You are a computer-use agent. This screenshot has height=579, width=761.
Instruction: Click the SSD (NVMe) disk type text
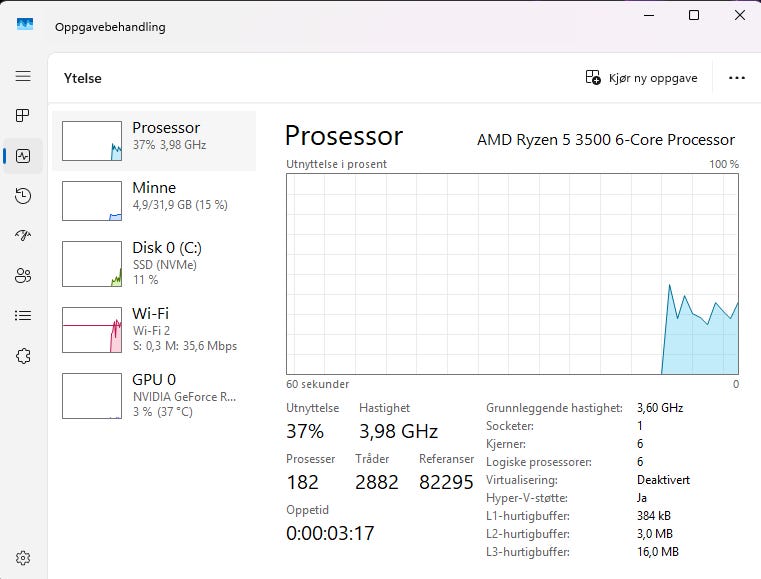point(165,265)
